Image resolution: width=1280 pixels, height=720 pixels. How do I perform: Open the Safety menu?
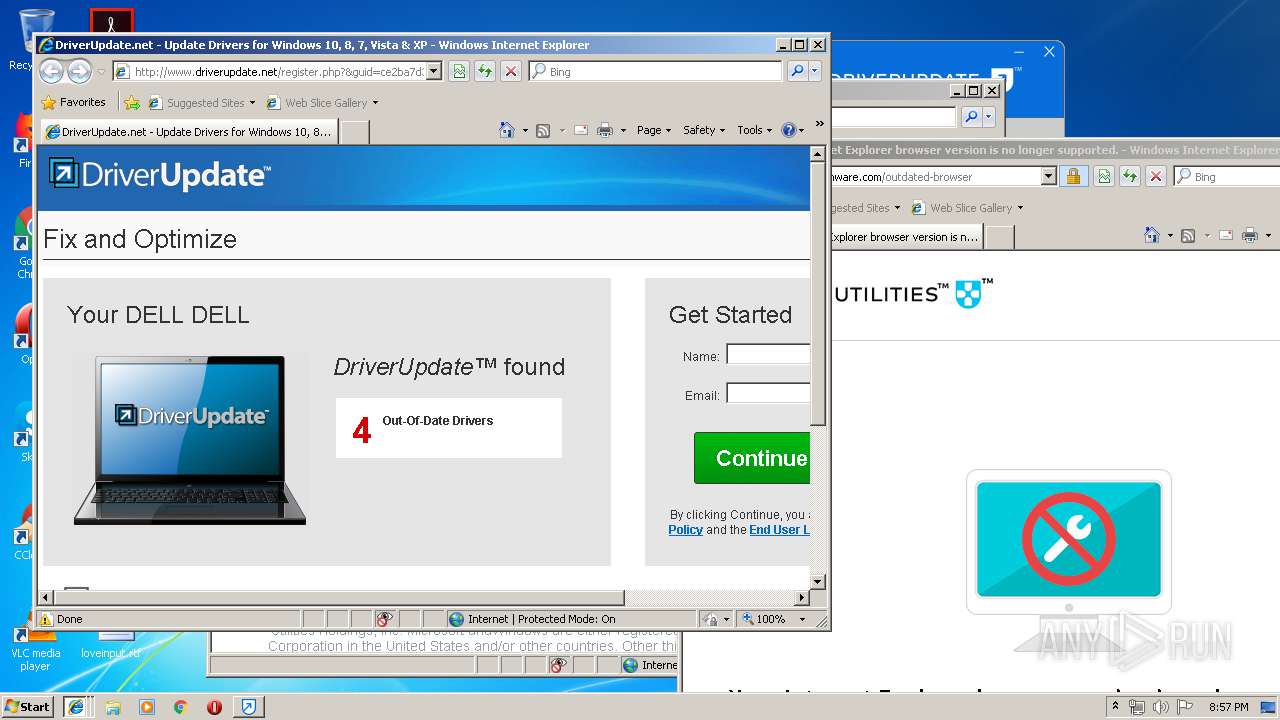coord(704,130)
